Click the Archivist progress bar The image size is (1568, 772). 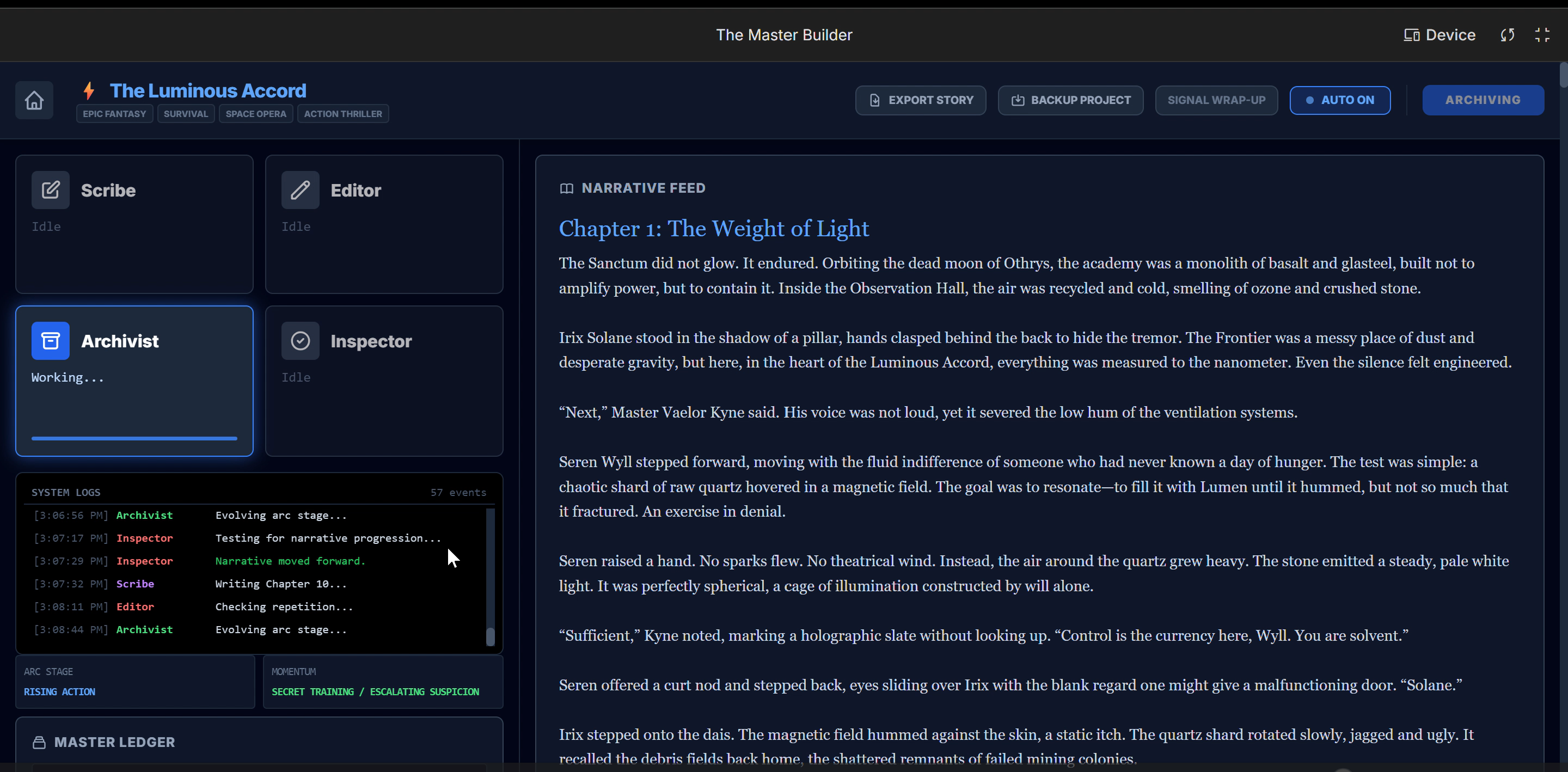pos(134,438)
